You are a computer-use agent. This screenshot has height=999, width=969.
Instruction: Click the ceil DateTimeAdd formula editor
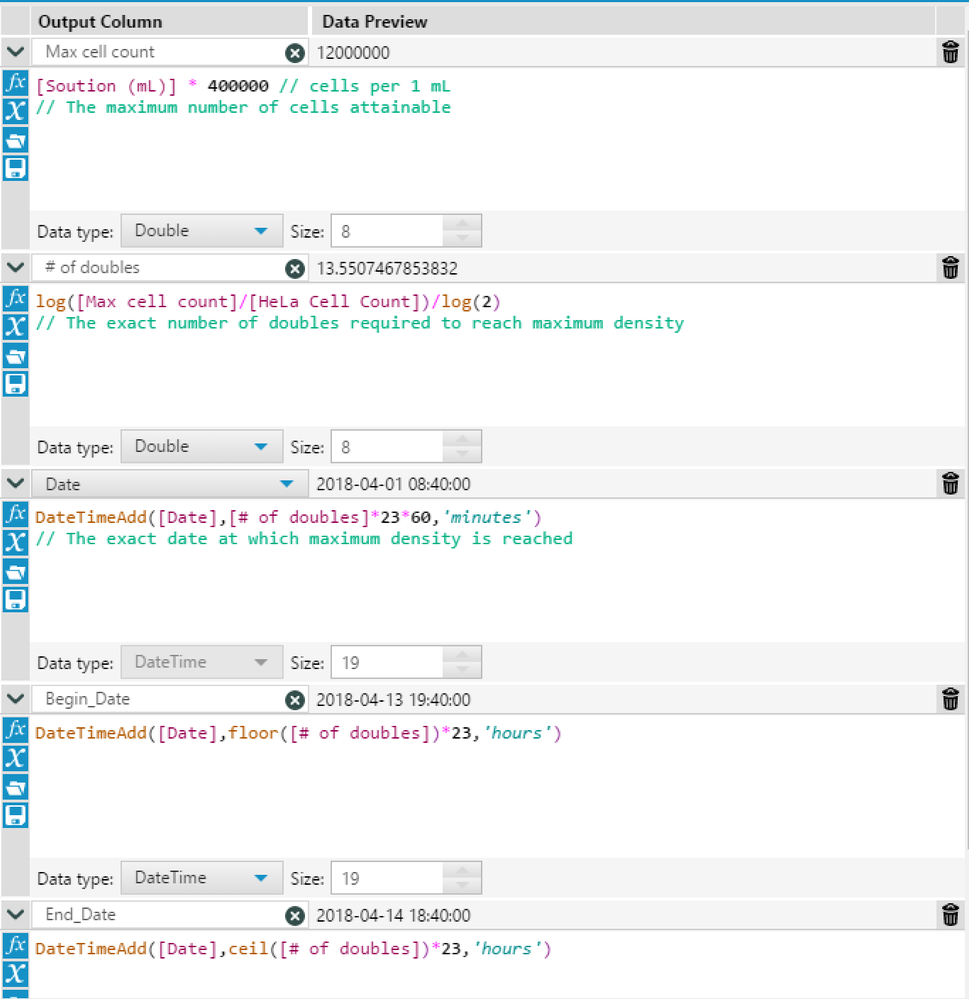[x=497, y=965]
